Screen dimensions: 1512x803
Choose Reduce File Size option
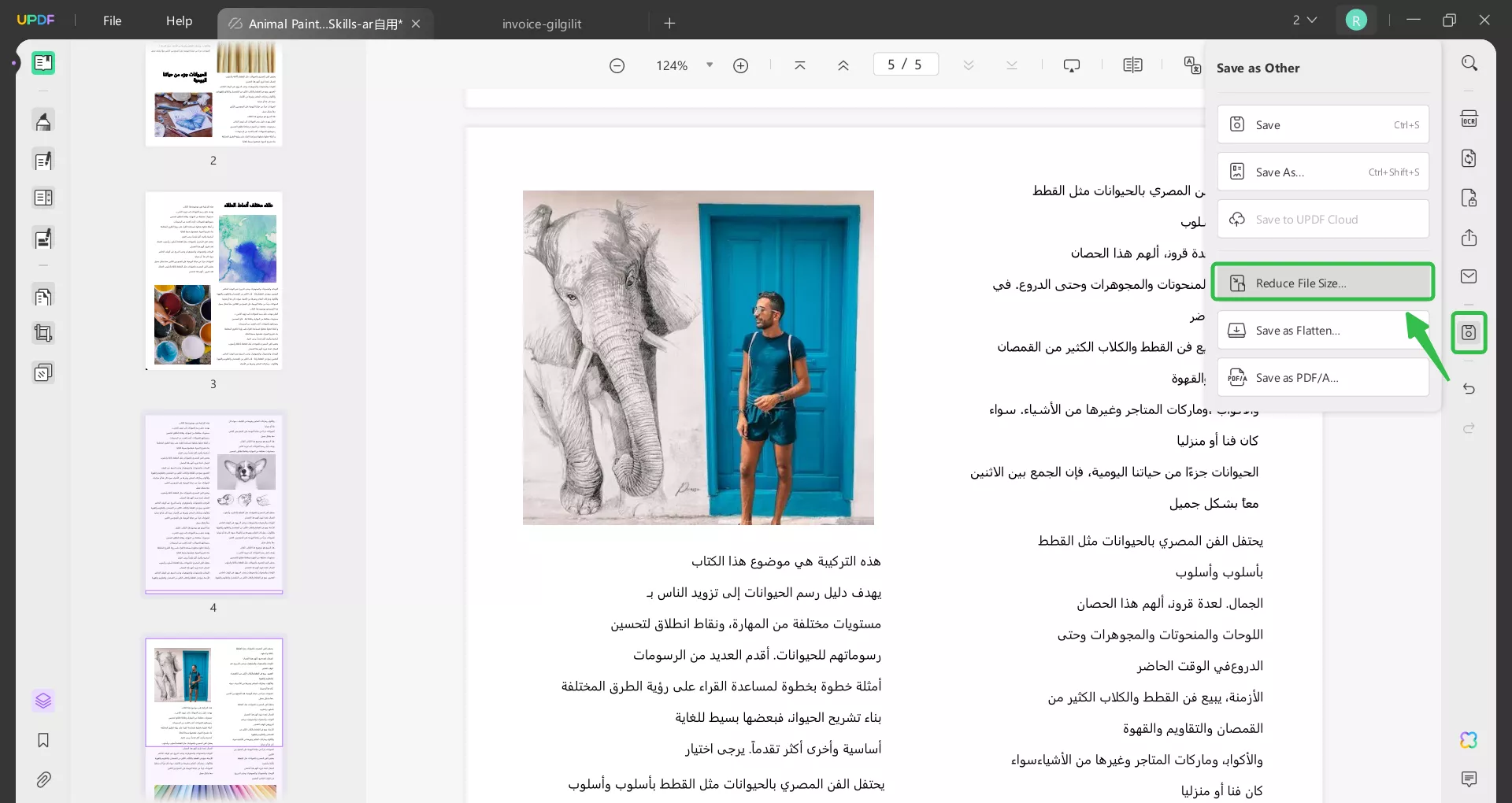tap(1323, 282)
